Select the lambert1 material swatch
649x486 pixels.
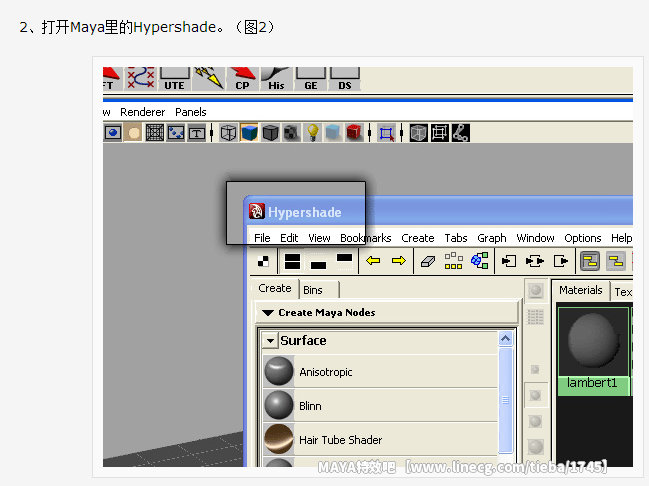594,351
